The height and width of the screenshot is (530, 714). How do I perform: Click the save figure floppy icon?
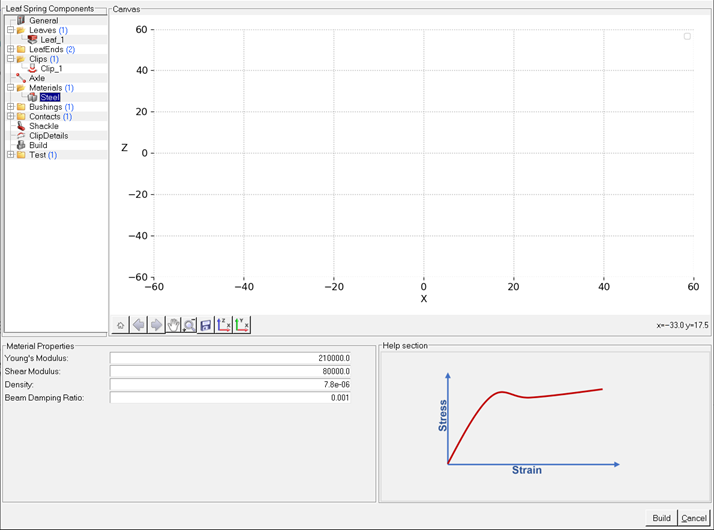[x=206, y=325]
